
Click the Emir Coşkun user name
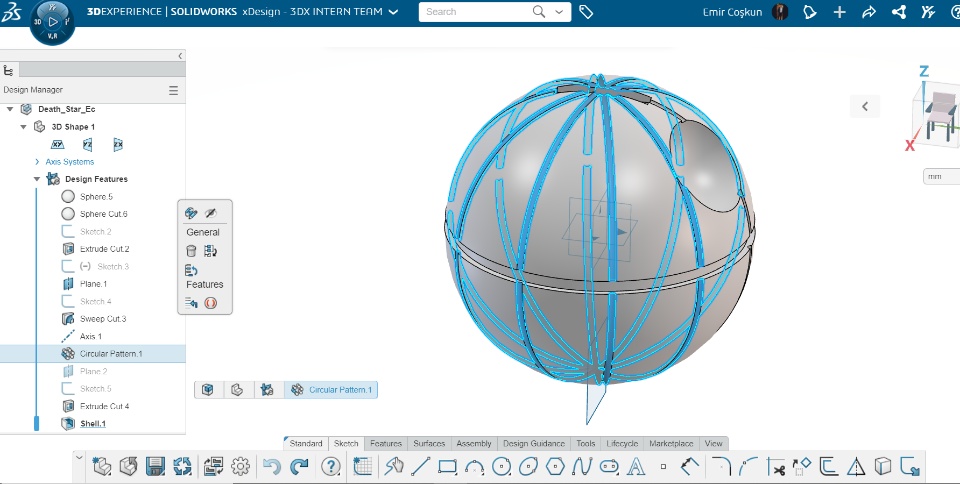point(732,12)
